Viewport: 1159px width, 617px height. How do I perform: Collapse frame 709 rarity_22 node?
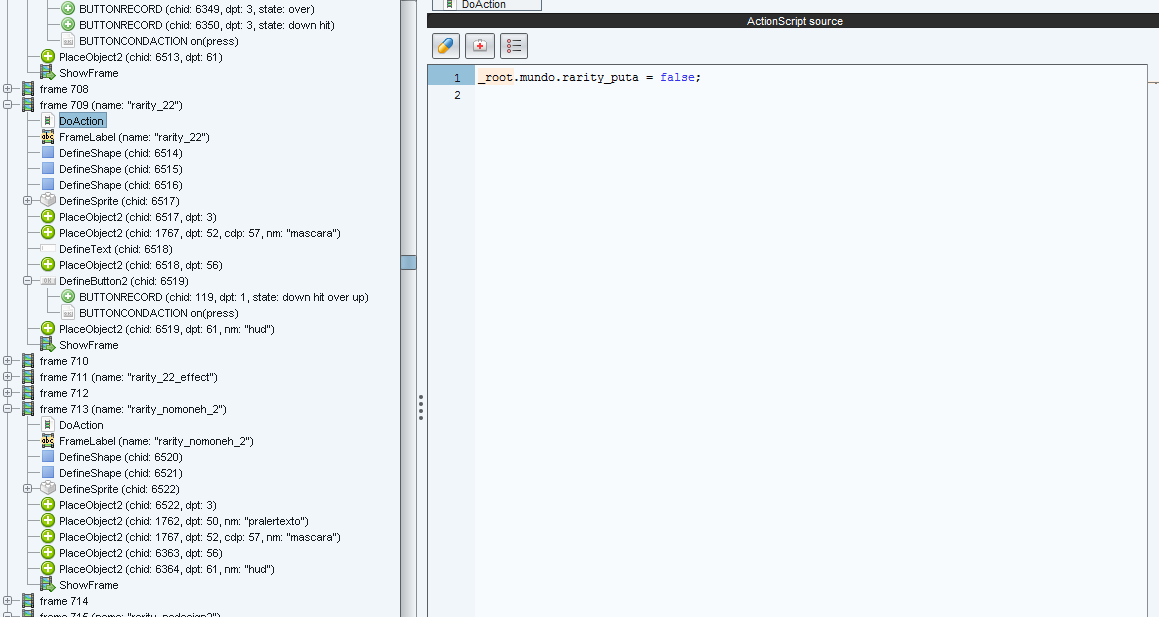[7, 105]
